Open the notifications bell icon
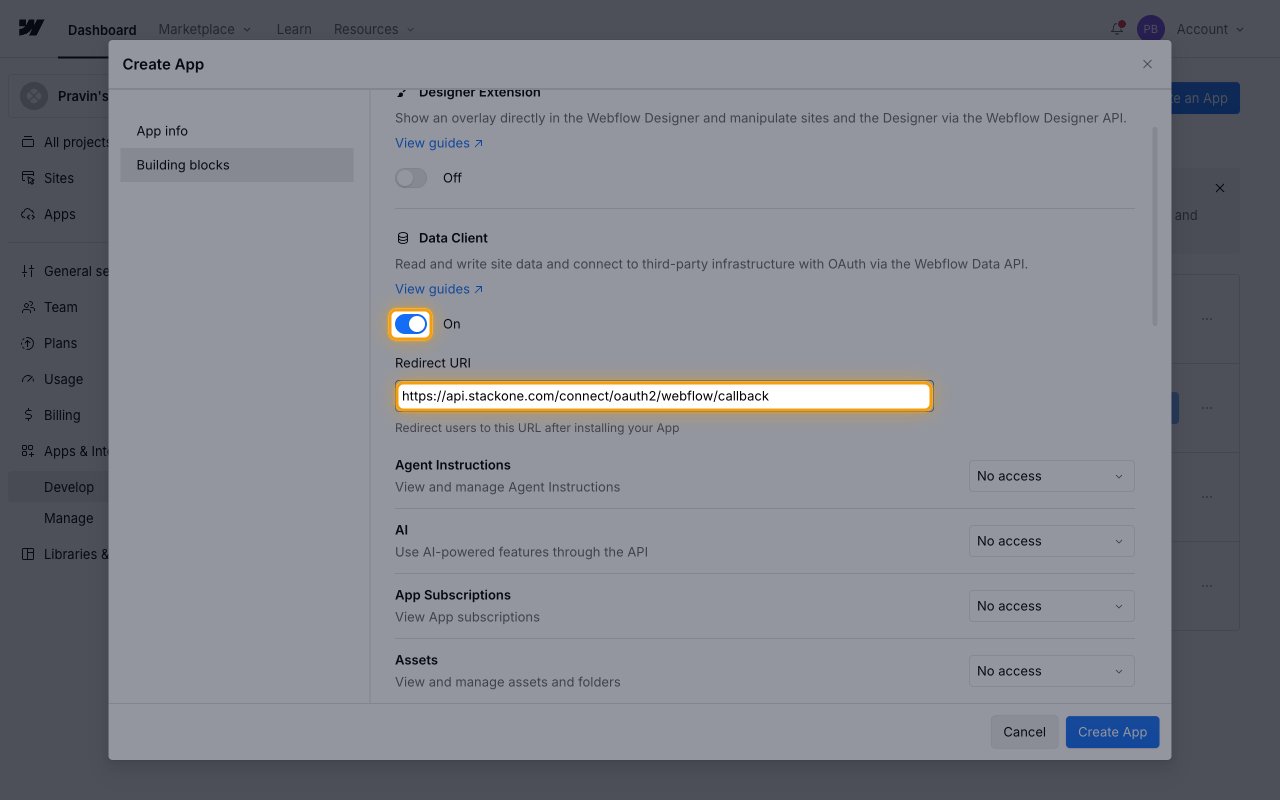Image resolution: width=1280 pixels, height=800 pixels. (x=1117, y=29)
